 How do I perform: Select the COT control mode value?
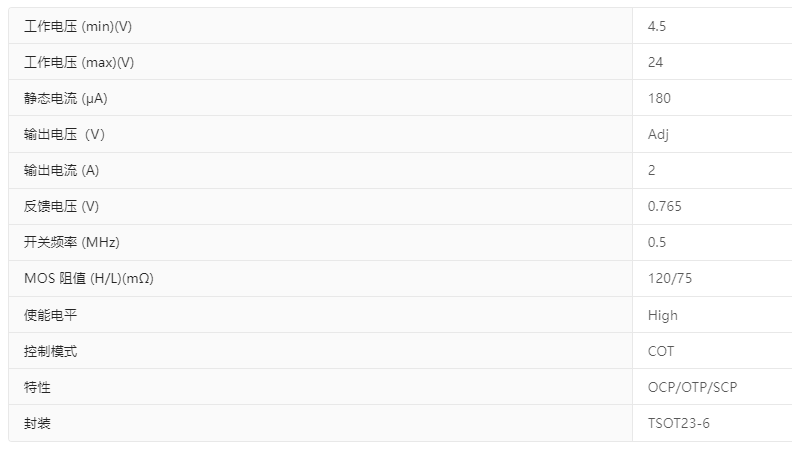click(x=661, y=351)
